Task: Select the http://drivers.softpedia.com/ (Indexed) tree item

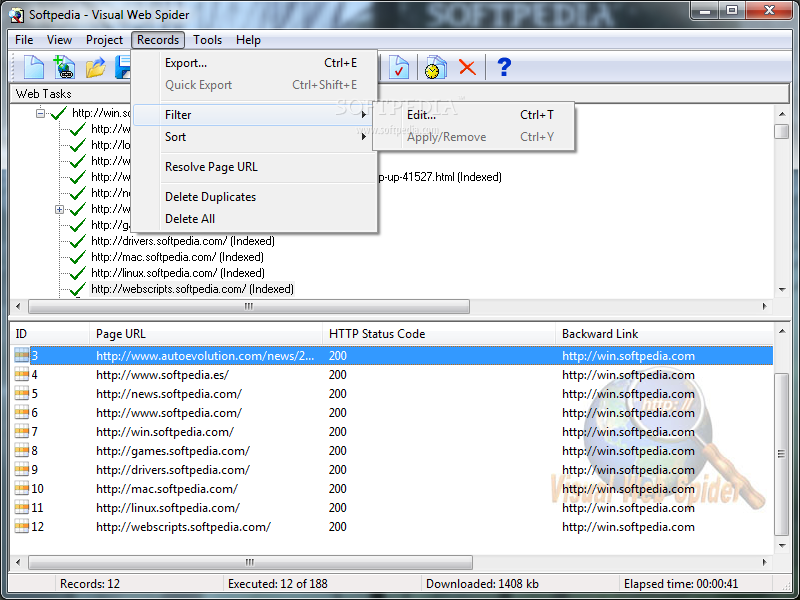Action: 183,241
